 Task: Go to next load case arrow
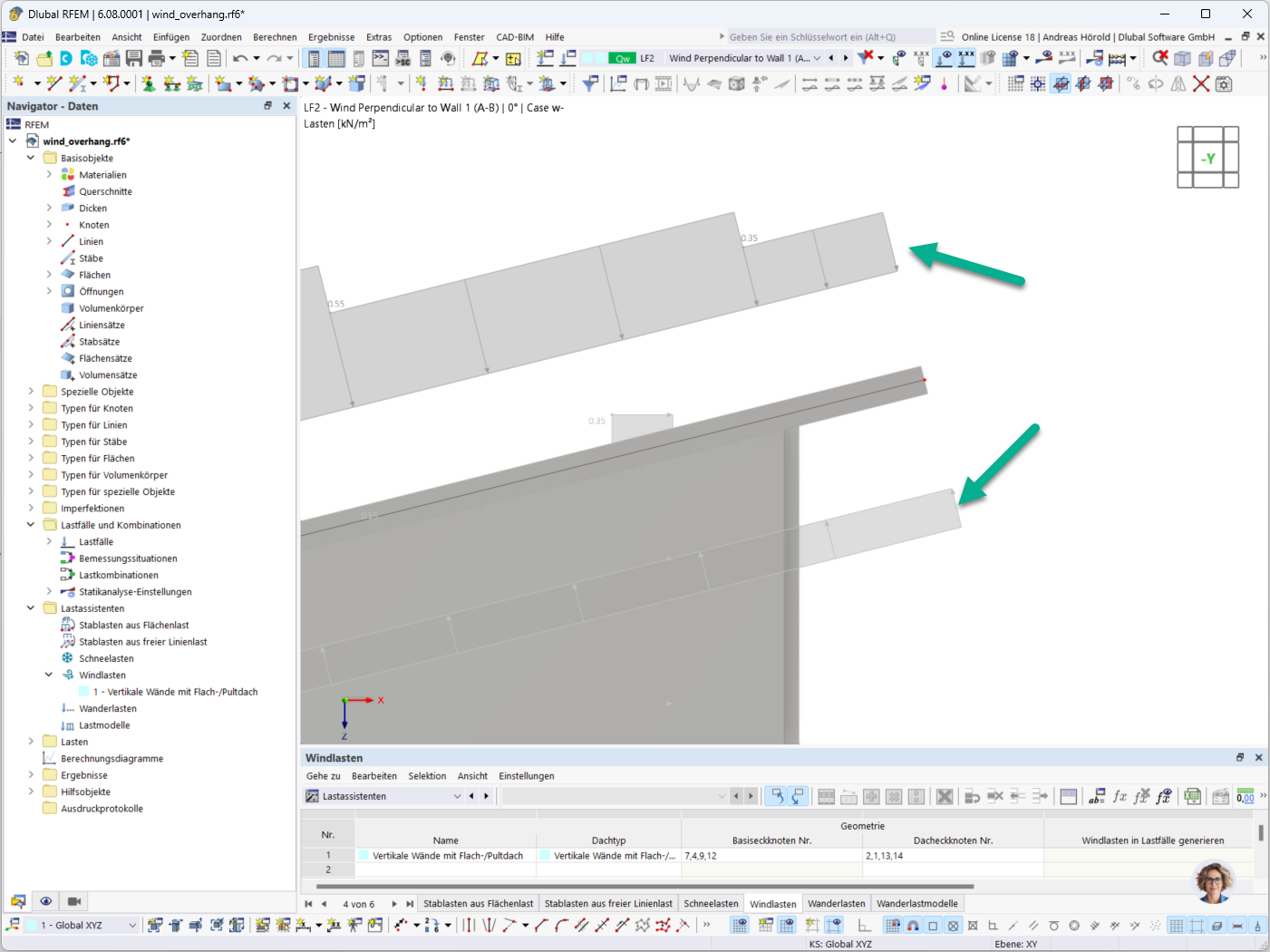point(846,58)
